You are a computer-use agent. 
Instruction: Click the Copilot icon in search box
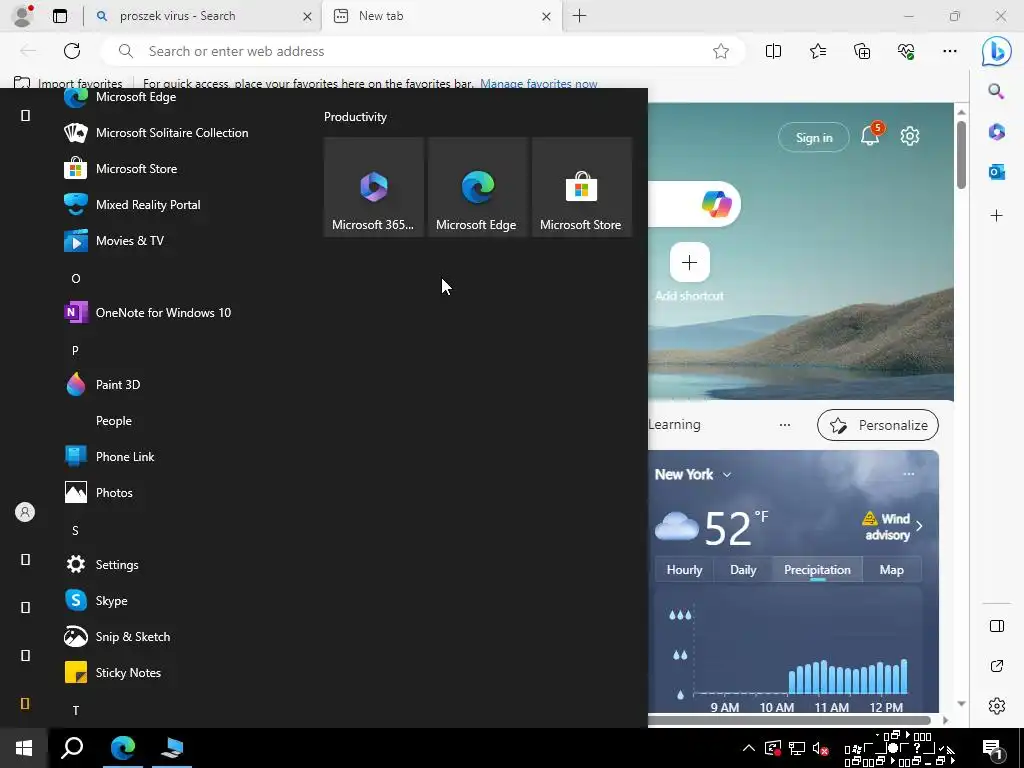[716, 204]
